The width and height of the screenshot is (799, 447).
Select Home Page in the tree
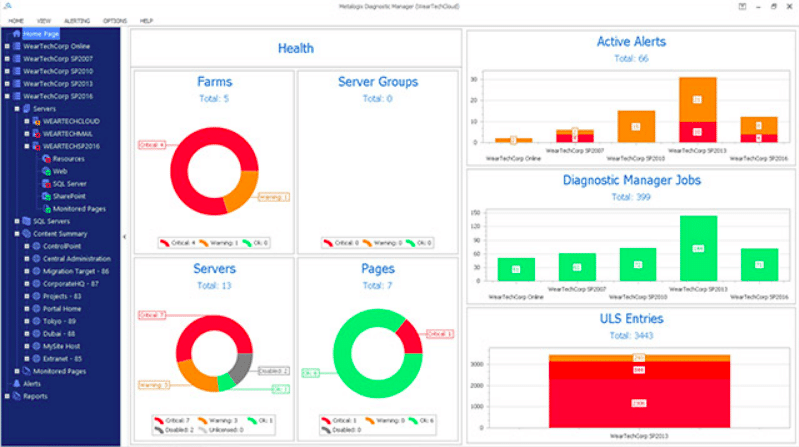click(x=41, y=34)
